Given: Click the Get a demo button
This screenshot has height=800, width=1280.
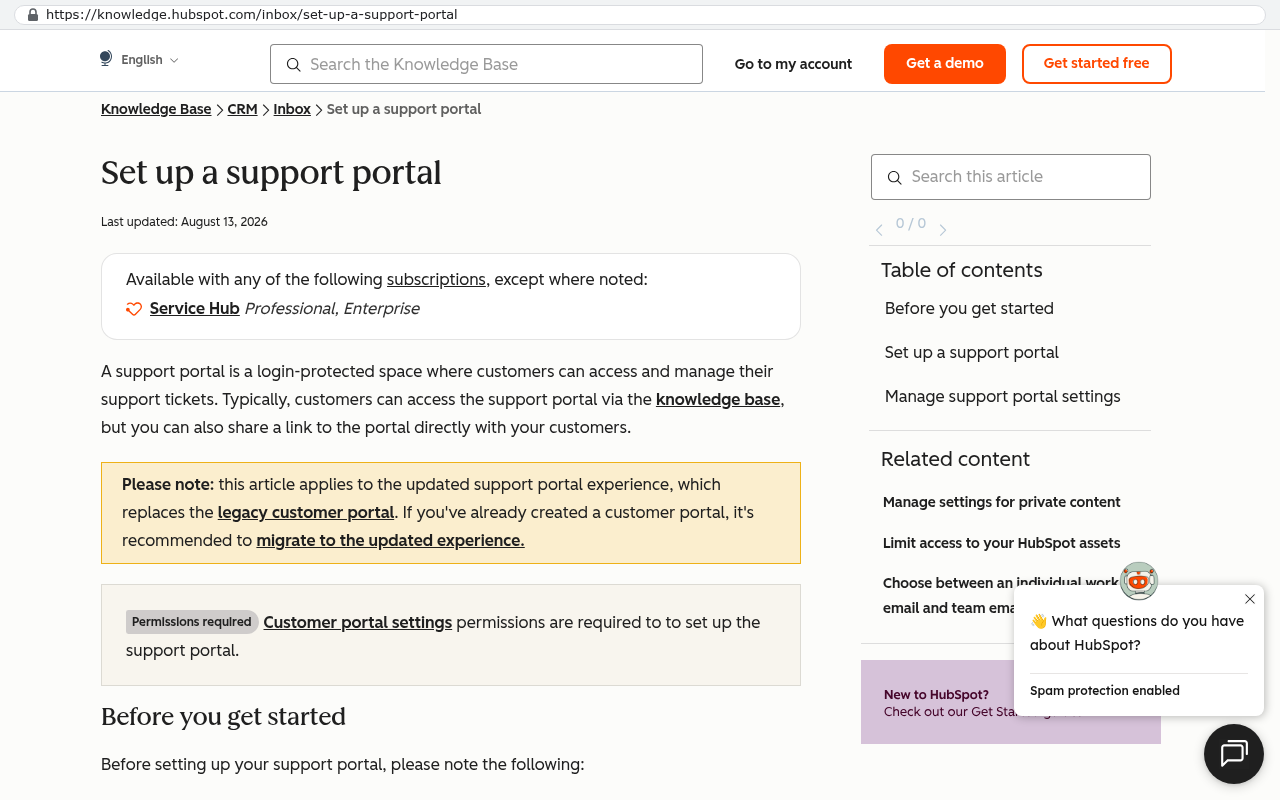Looking at the screenshot, I should click(x=945, y=64).
